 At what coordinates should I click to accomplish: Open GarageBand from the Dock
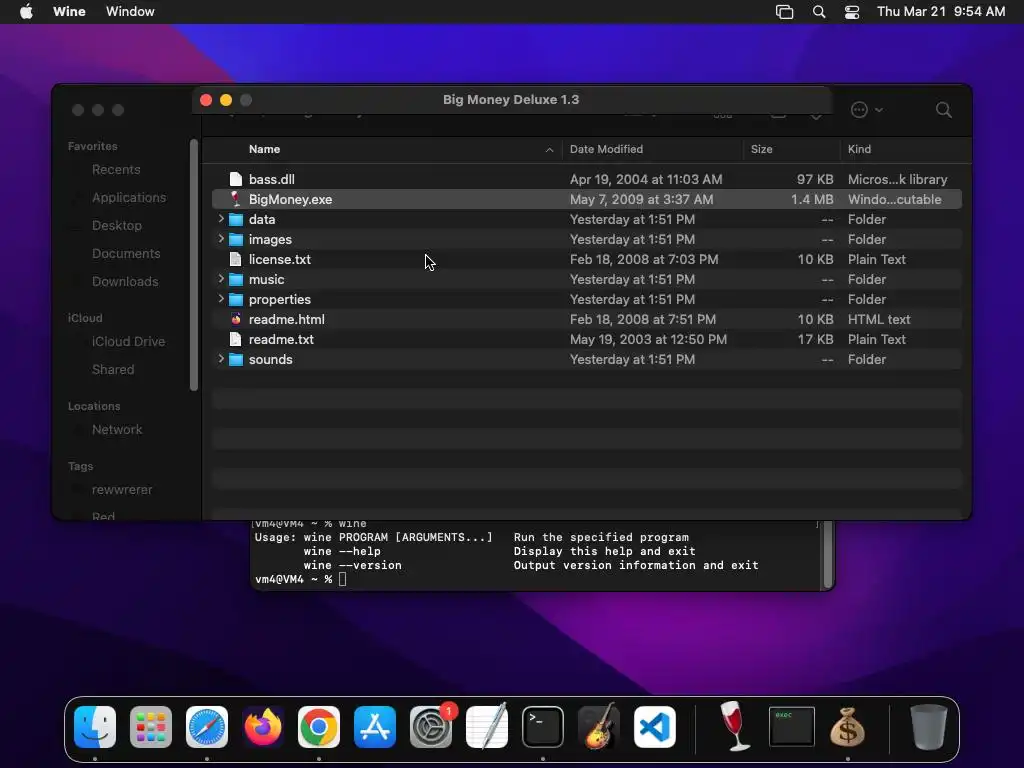pyautogui.click(x=599, y=726)
